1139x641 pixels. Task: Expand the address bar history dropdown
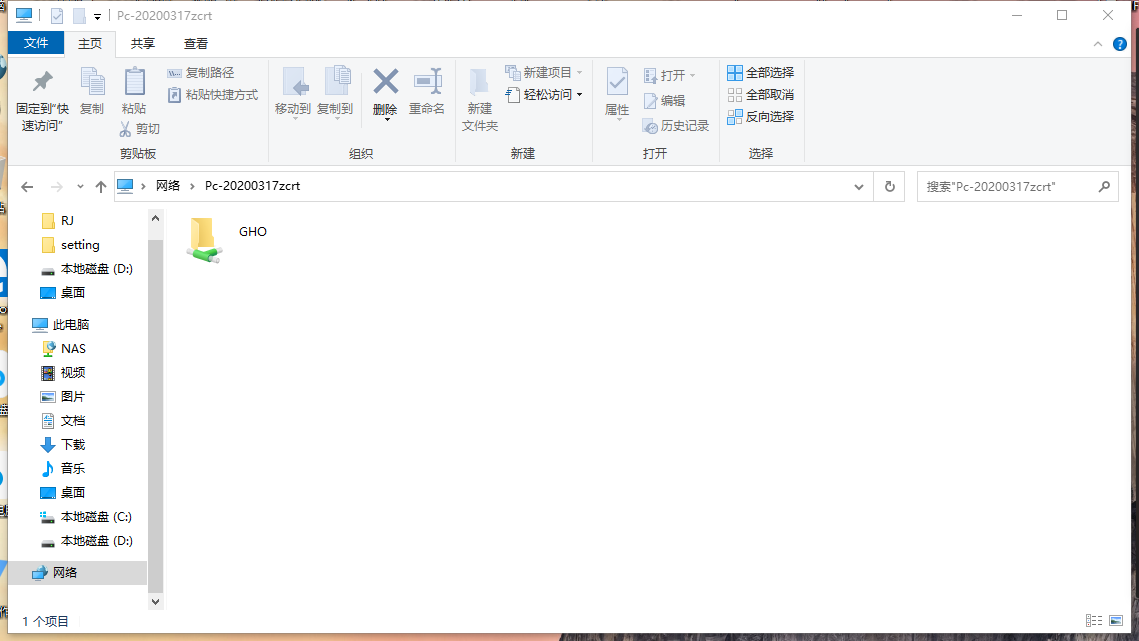point(858,186)
